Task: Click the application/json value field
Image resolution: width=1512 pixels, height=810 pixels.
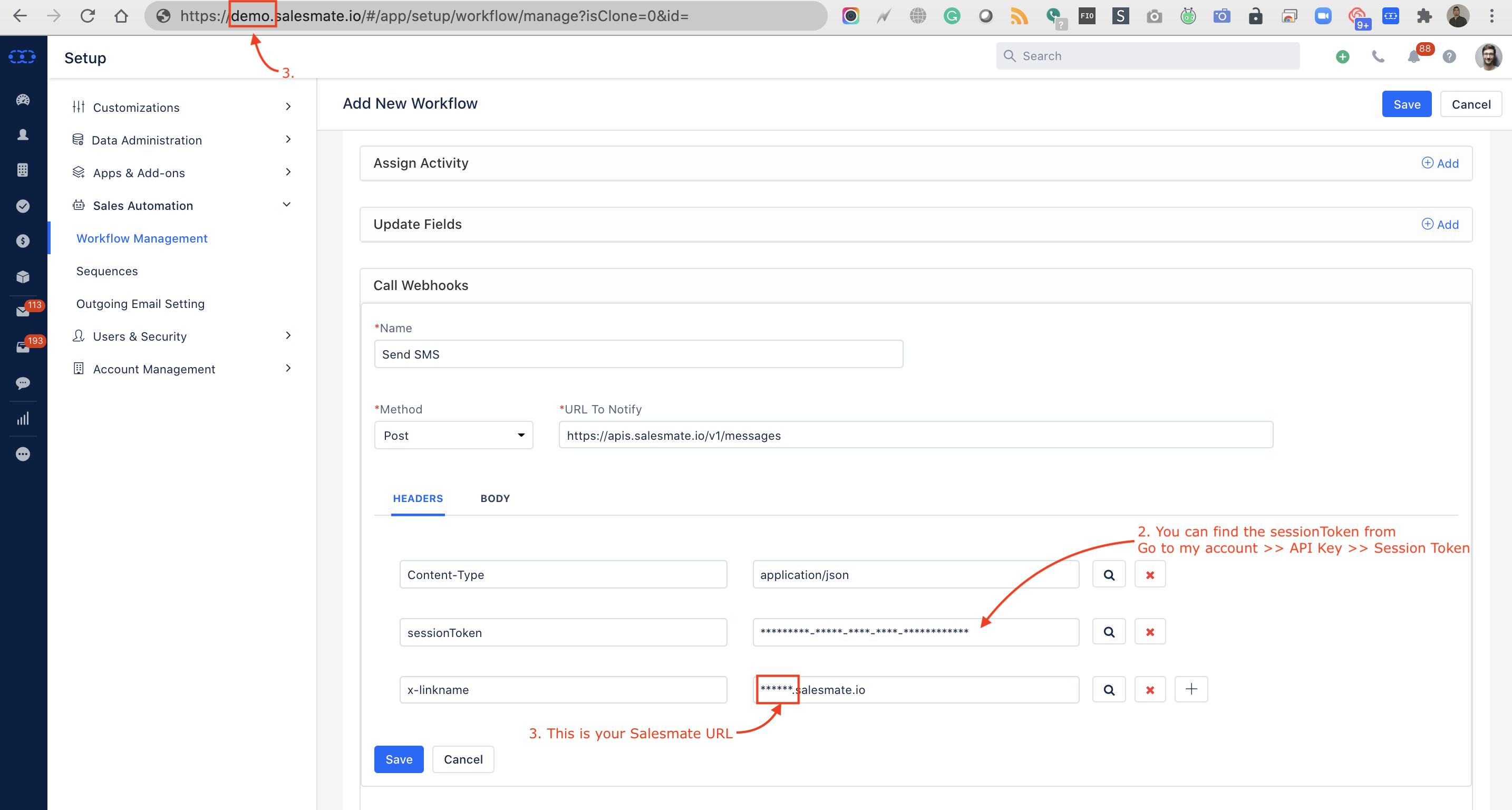Action: 916,575
